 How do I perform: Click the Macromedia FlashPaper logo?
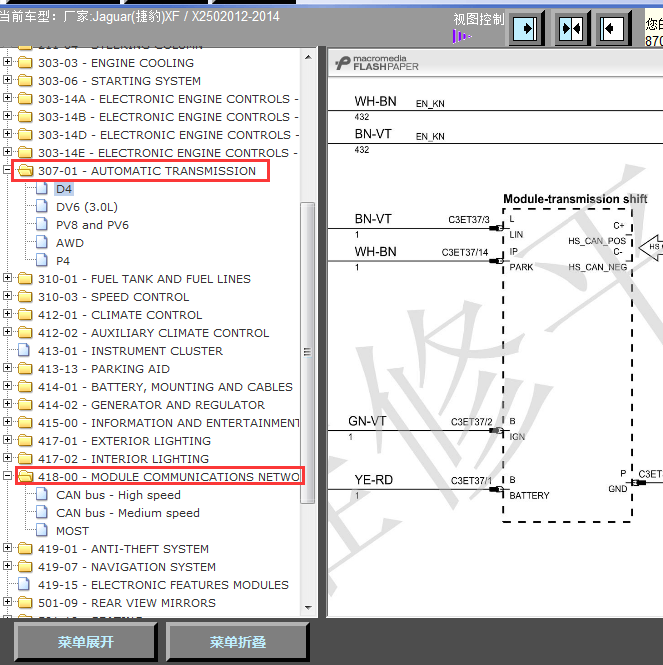click(x=377, y=63)
